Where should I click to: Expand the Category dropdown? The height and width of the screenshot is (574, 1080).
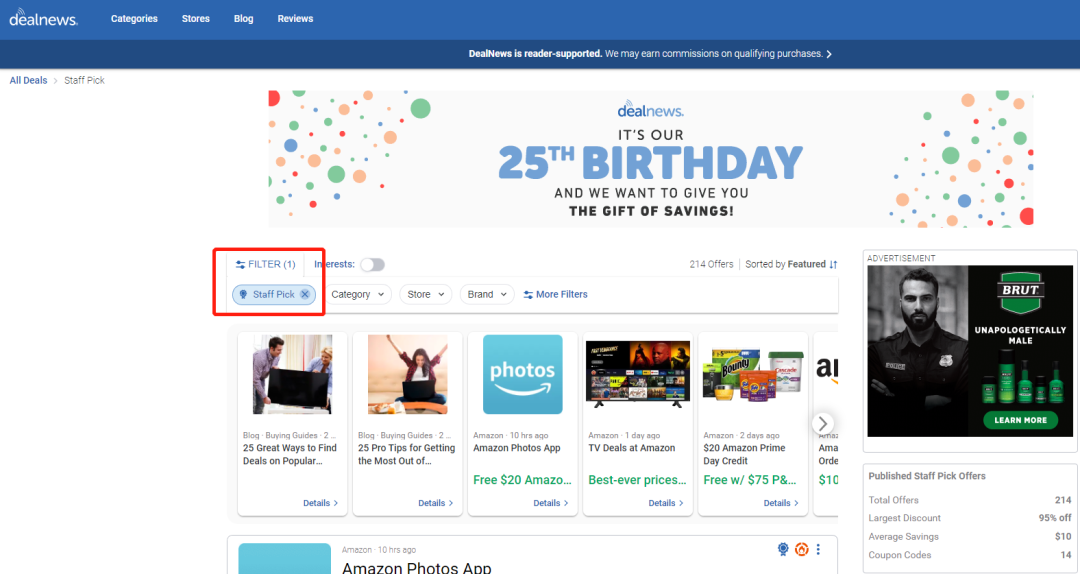pyautogui.click(x=359, y=294)
